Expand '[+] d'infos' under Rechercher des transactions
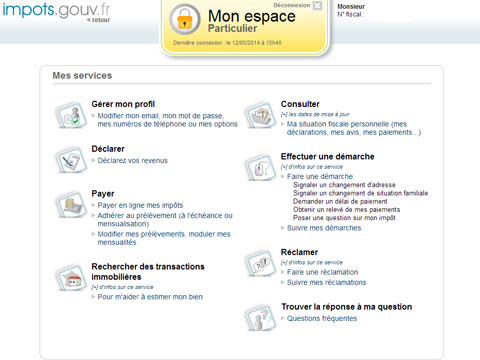 pos(122,287)
